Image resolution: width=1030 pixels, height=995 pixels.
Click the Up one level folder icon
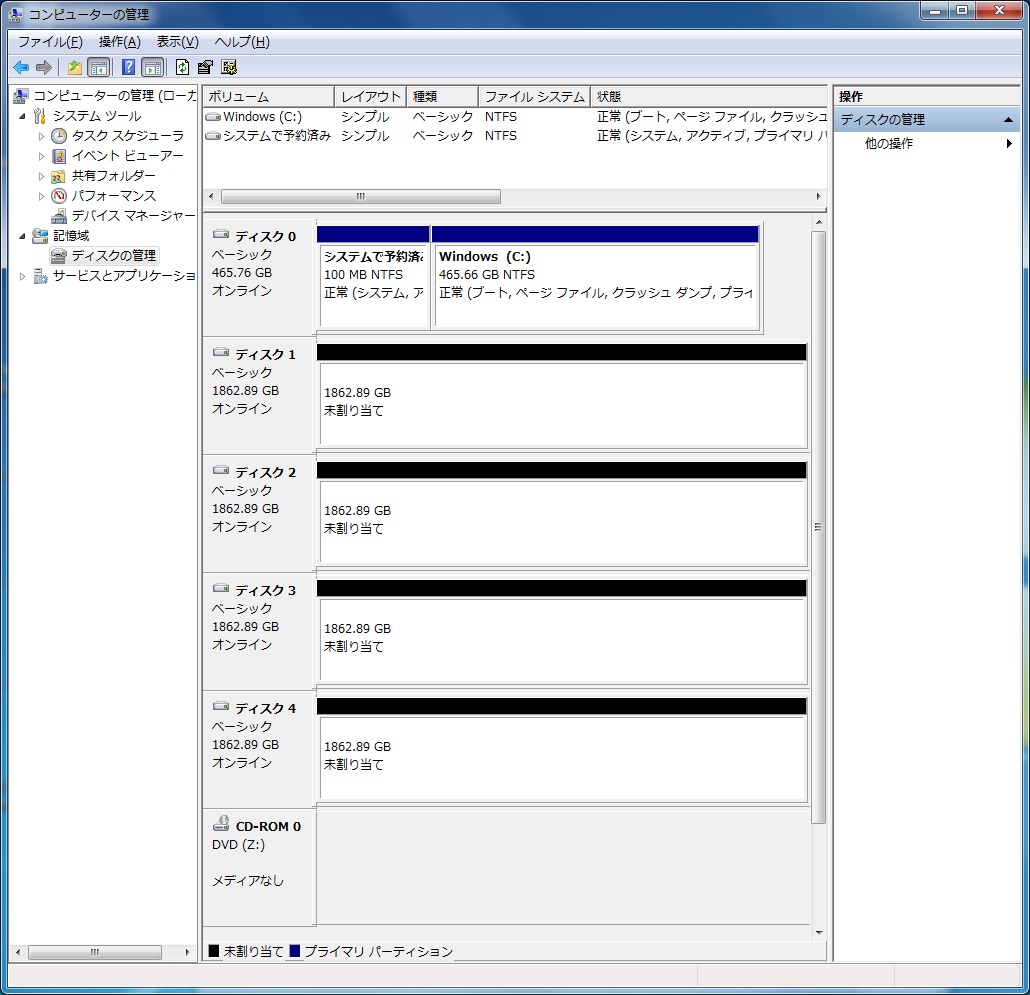(x=74, y=68)
